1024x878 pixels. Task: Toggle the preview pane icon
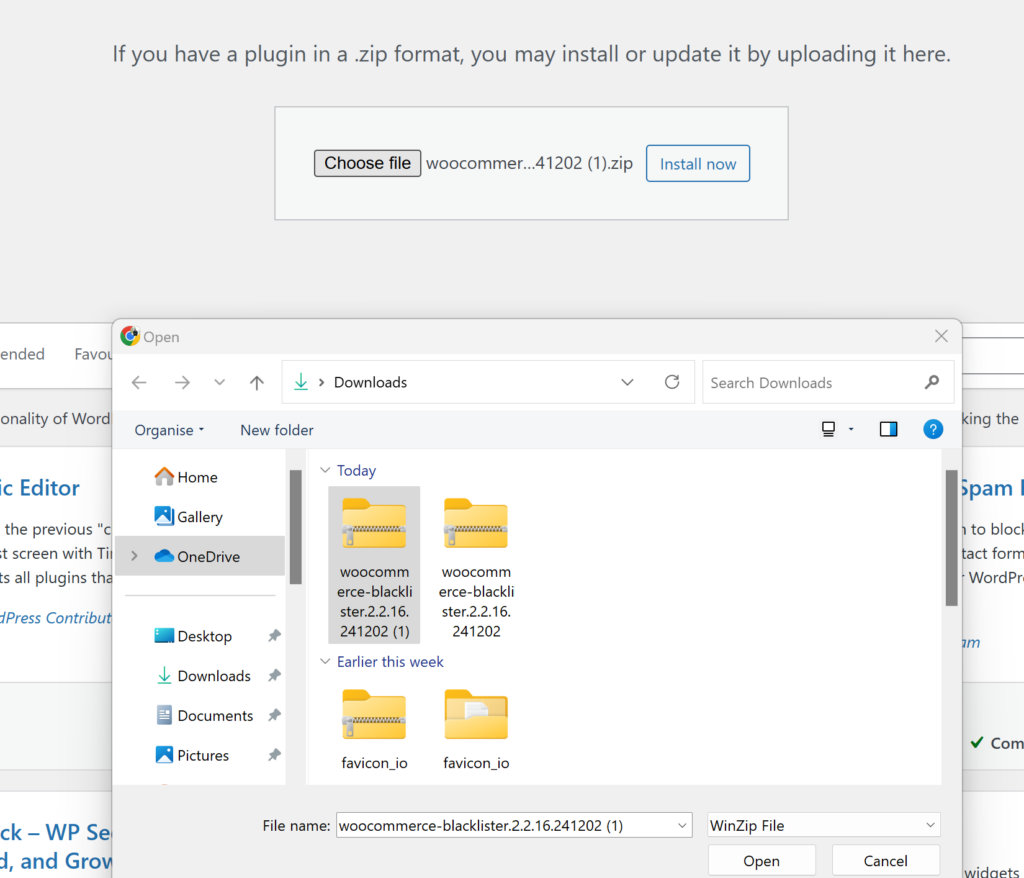point(888,429)
